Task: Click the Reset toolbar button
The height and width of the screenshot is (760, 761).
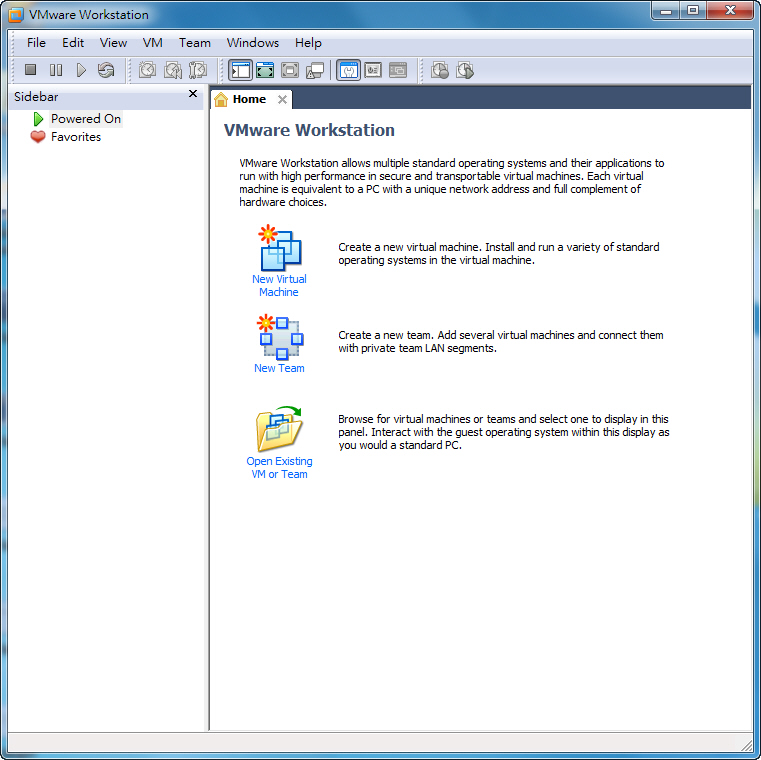Action: click(106, 70)
